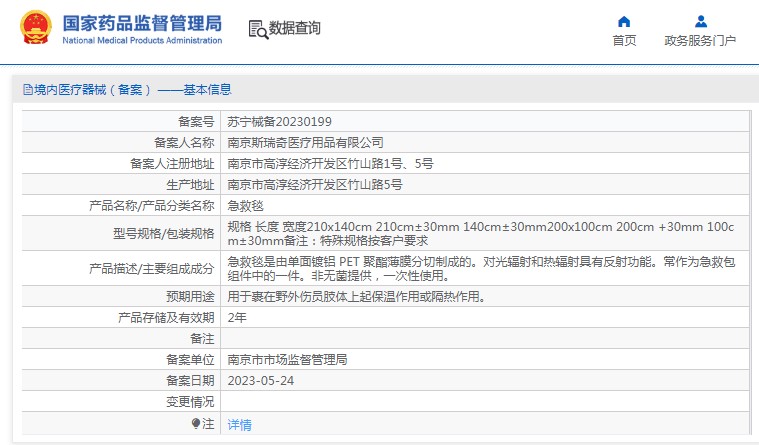
Task: Open the 详情 link
Action: 239,425
